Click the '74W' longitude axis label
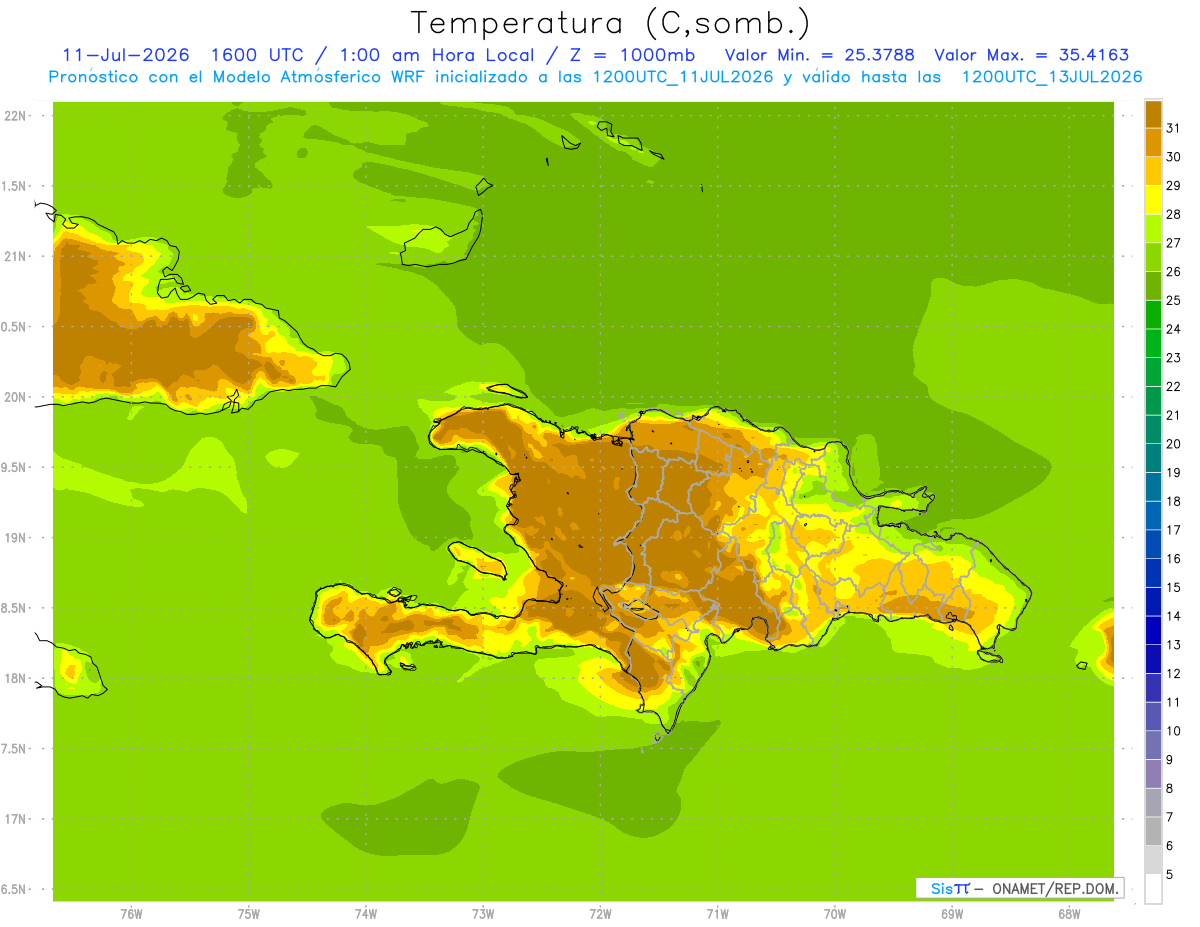The image size is (1200, 927). 366,914
